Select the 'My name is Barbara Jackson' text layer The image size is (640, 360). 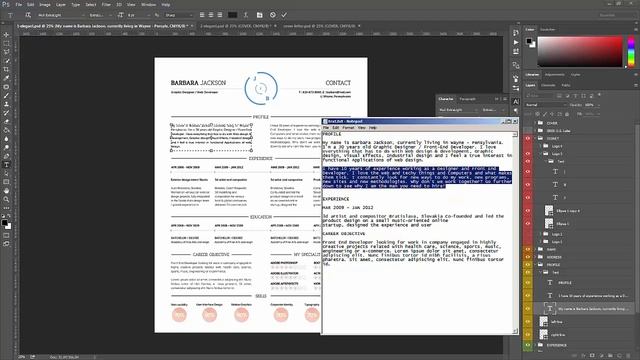pyautogui.click(x=593, y=309)
